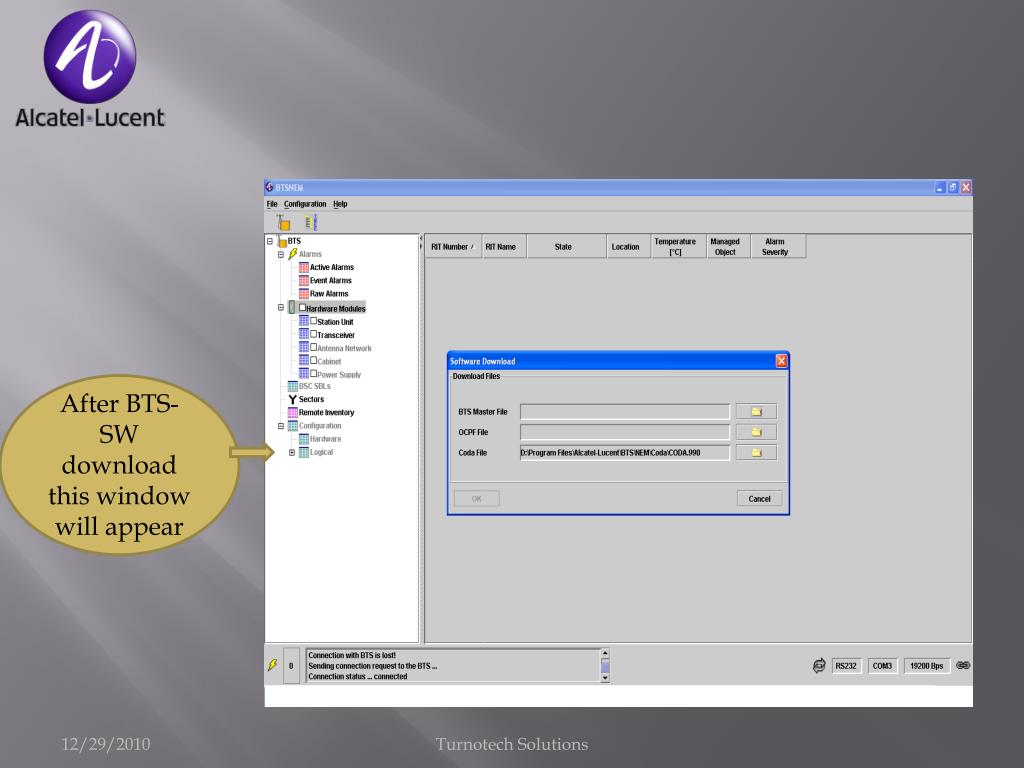Screen dimensions: 1024x768
Task: Browse for the OCPF File
Action: tap(756, 432)
